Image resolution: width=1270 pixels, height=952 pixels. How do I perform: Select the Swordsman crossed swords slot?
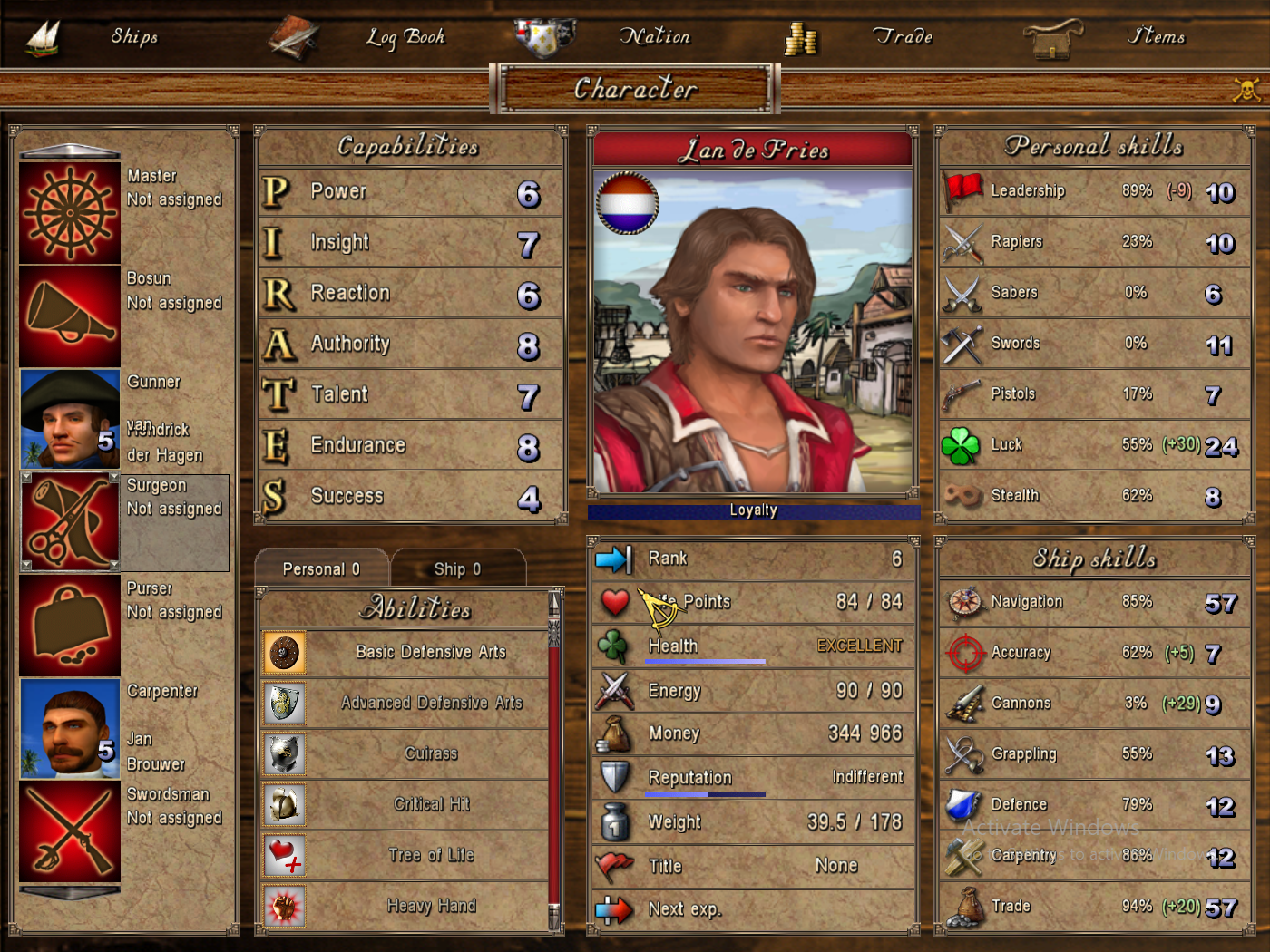coord(70,831)
